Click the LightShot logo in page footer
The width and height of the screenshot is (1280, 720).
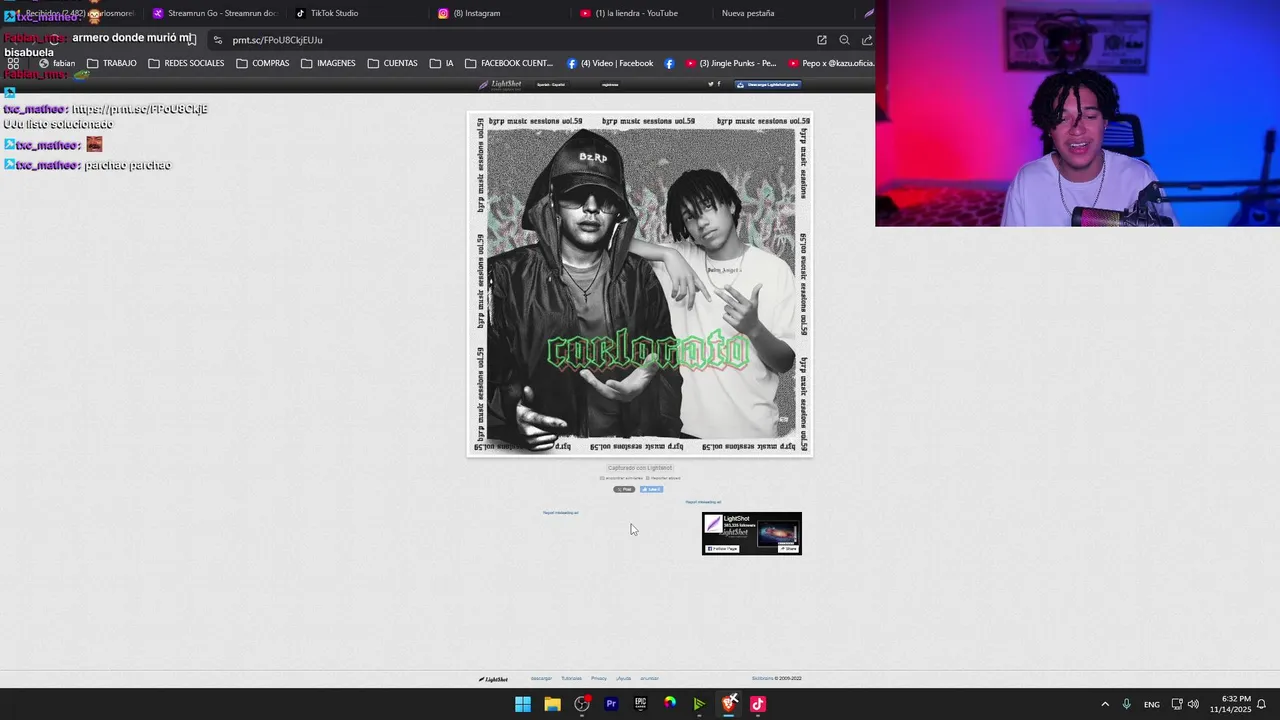(x=493, y=679)
